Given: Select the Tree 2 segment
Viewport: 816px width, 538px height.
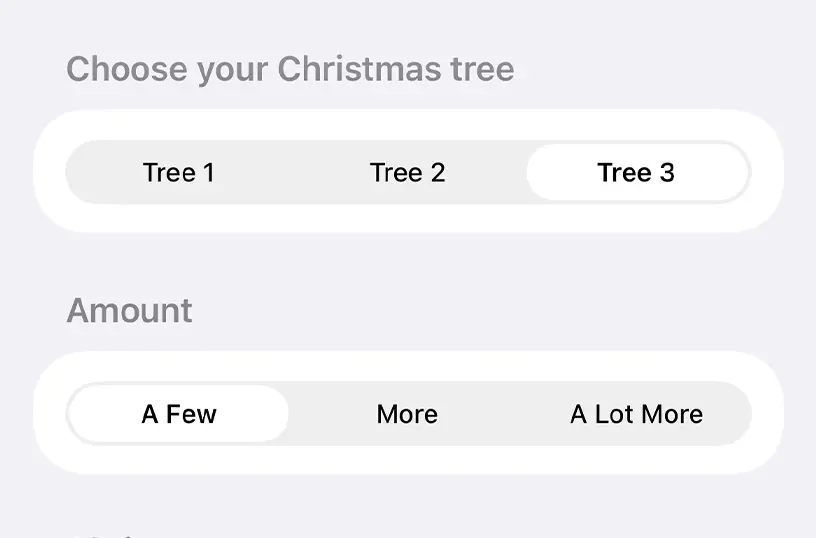Looking at the screenshot, I should coord(407,173).
